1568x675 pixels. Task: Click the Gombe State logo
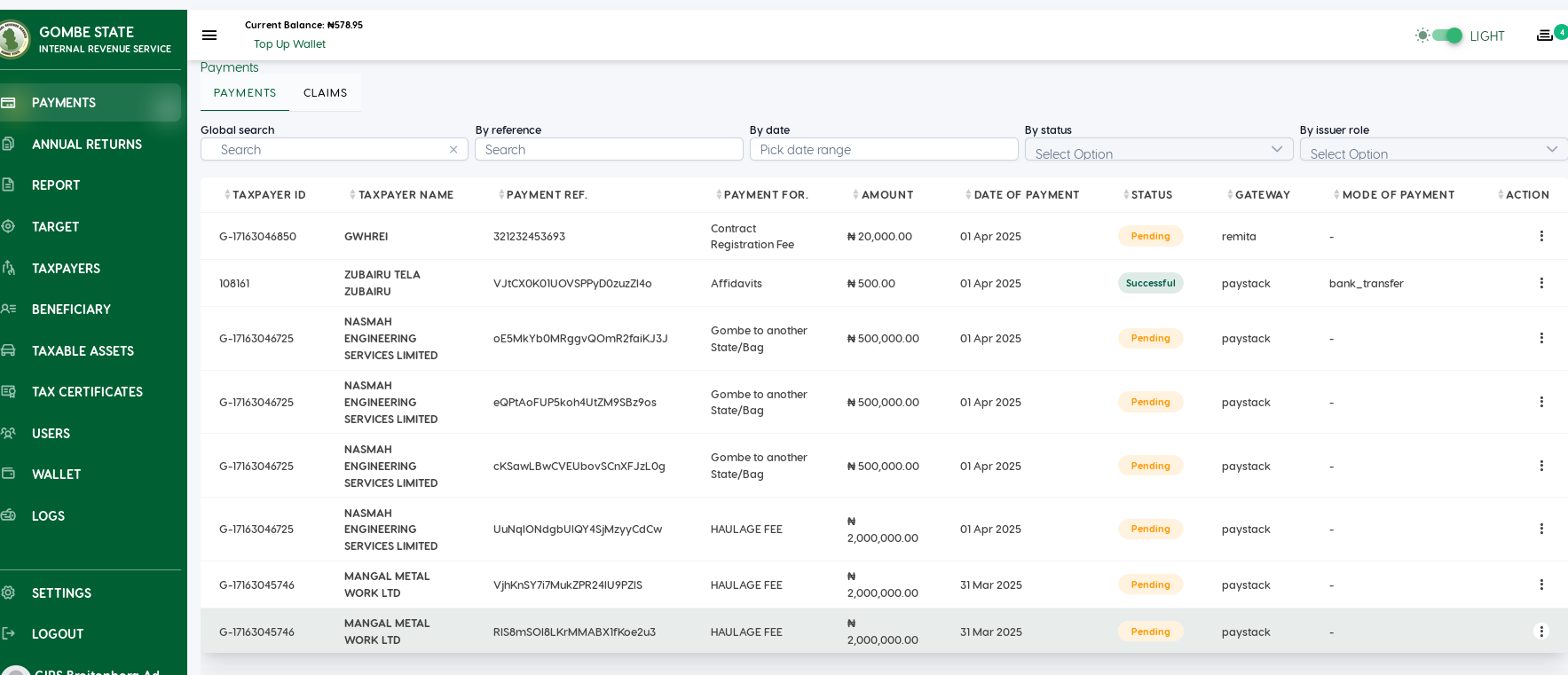(14, 39)
